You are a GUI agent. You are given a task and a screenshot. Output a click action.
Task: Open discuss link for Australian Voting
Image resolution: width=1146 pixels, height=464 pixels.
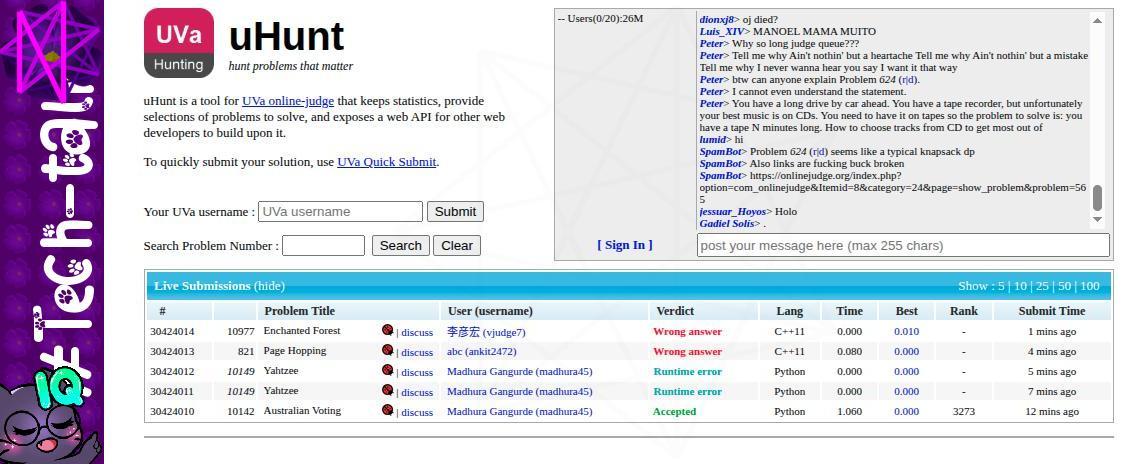pos(417,412)
